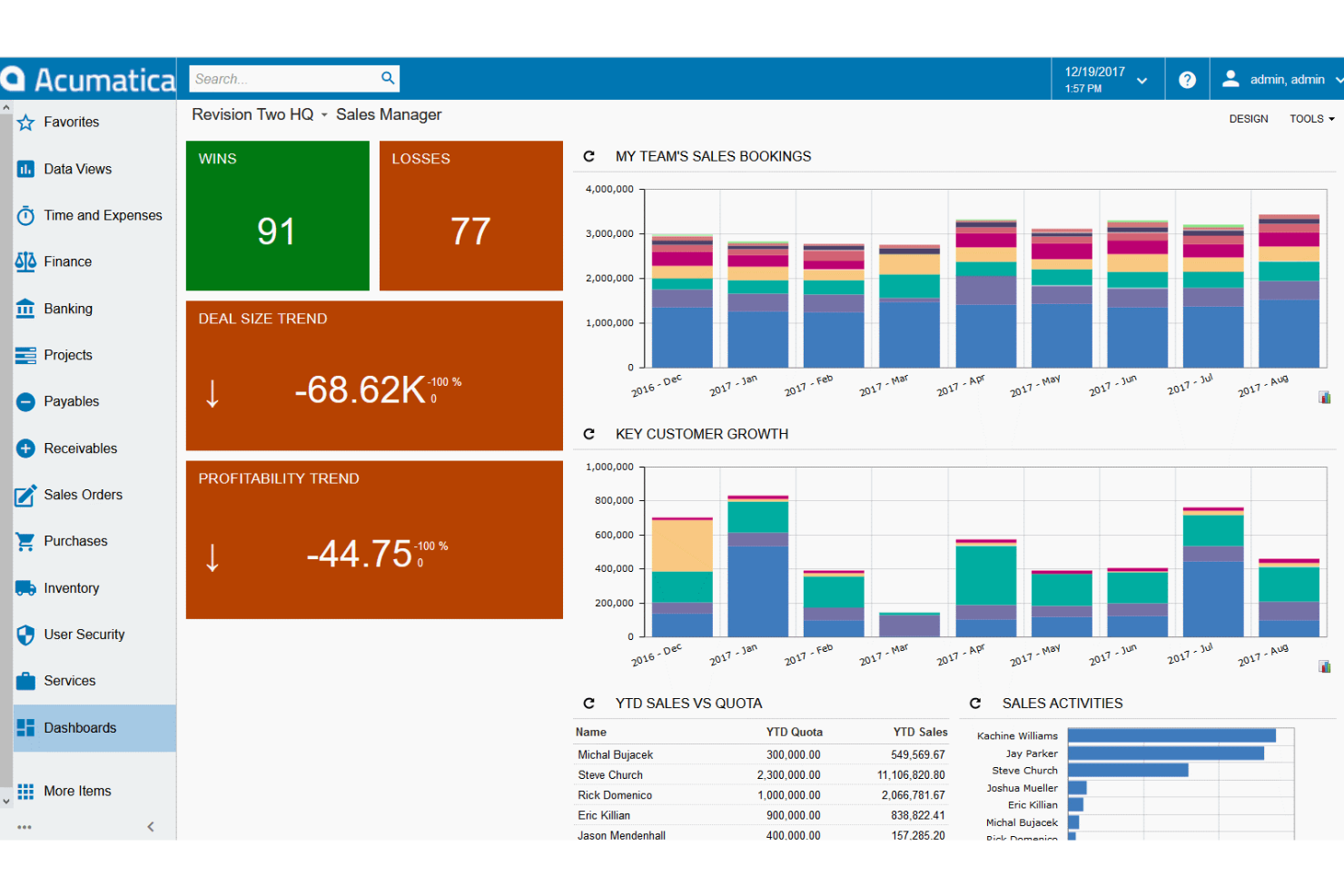Open the WINS 91 tile

point(278,216)
